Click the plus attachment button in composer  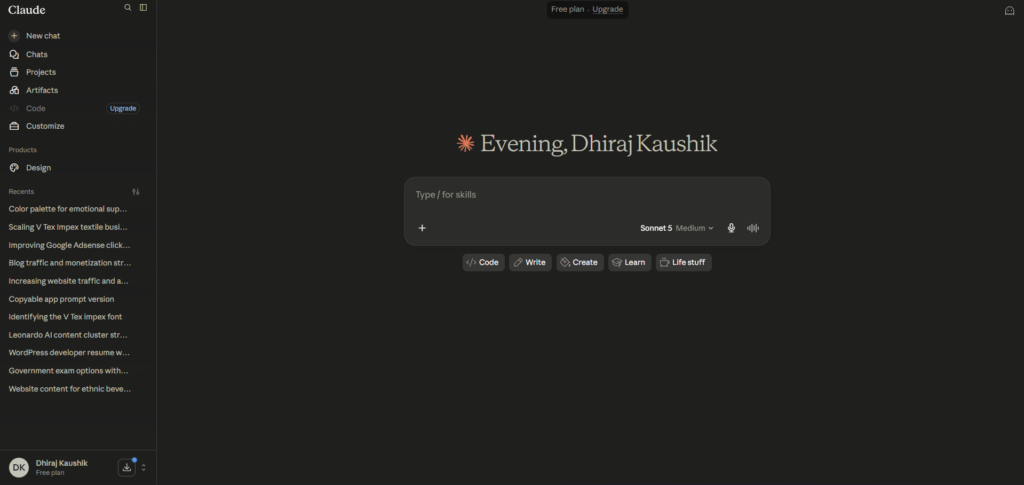[x=422, y=228]
